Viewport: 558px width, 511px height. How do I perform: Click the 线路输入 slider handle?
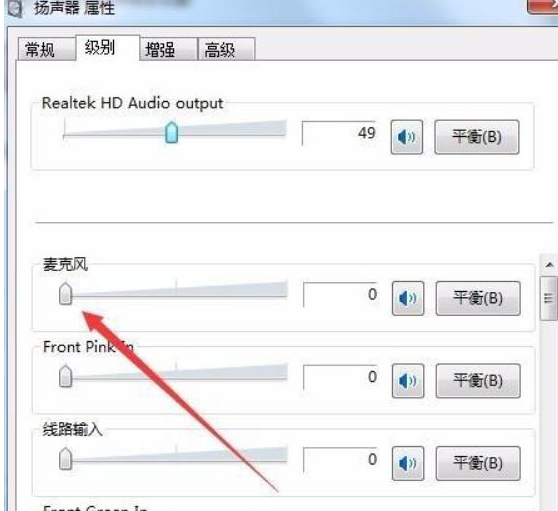(x=65, y=459)
